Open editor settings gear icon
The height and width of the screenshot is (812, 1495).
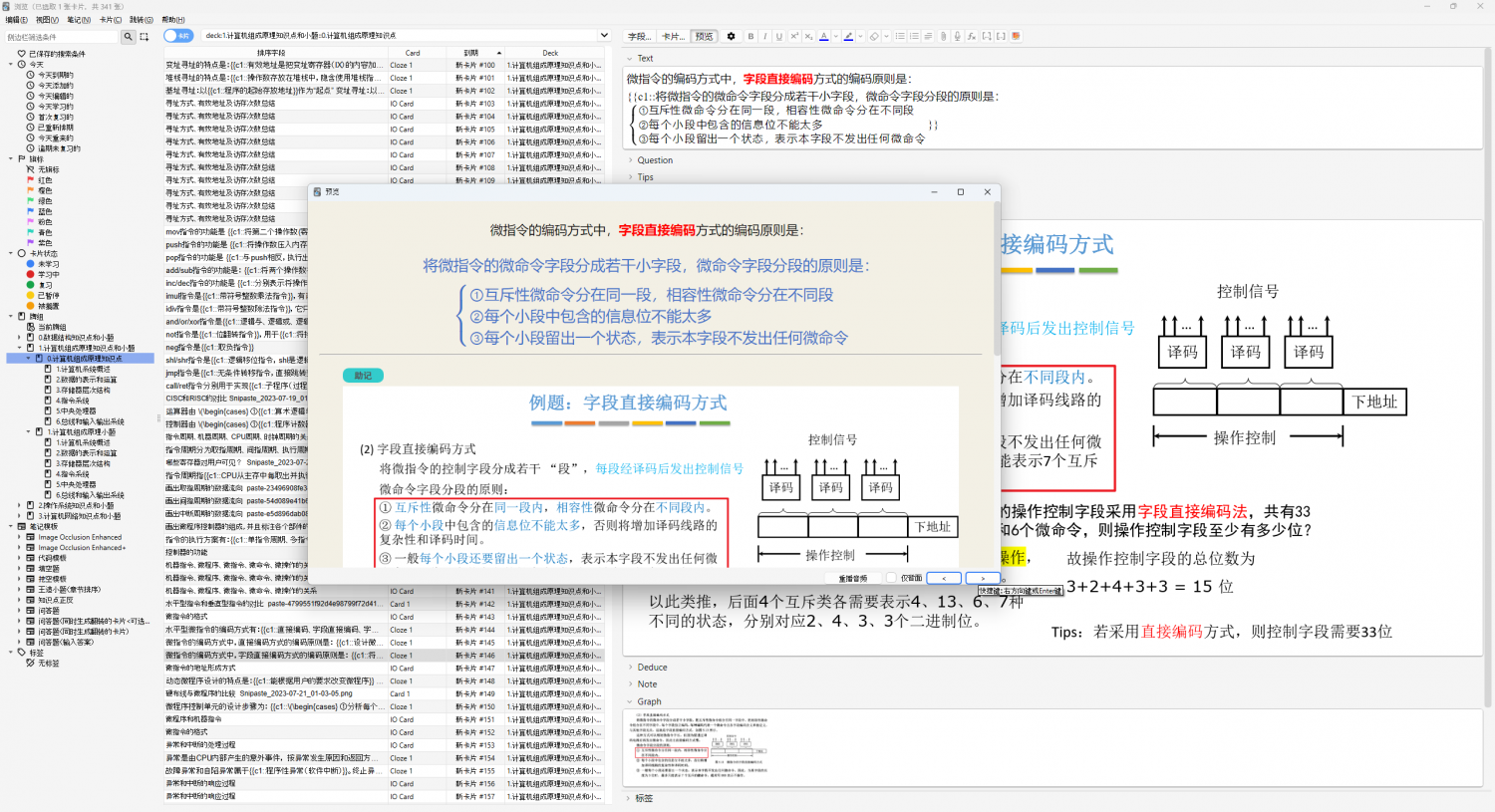(731, 36)
